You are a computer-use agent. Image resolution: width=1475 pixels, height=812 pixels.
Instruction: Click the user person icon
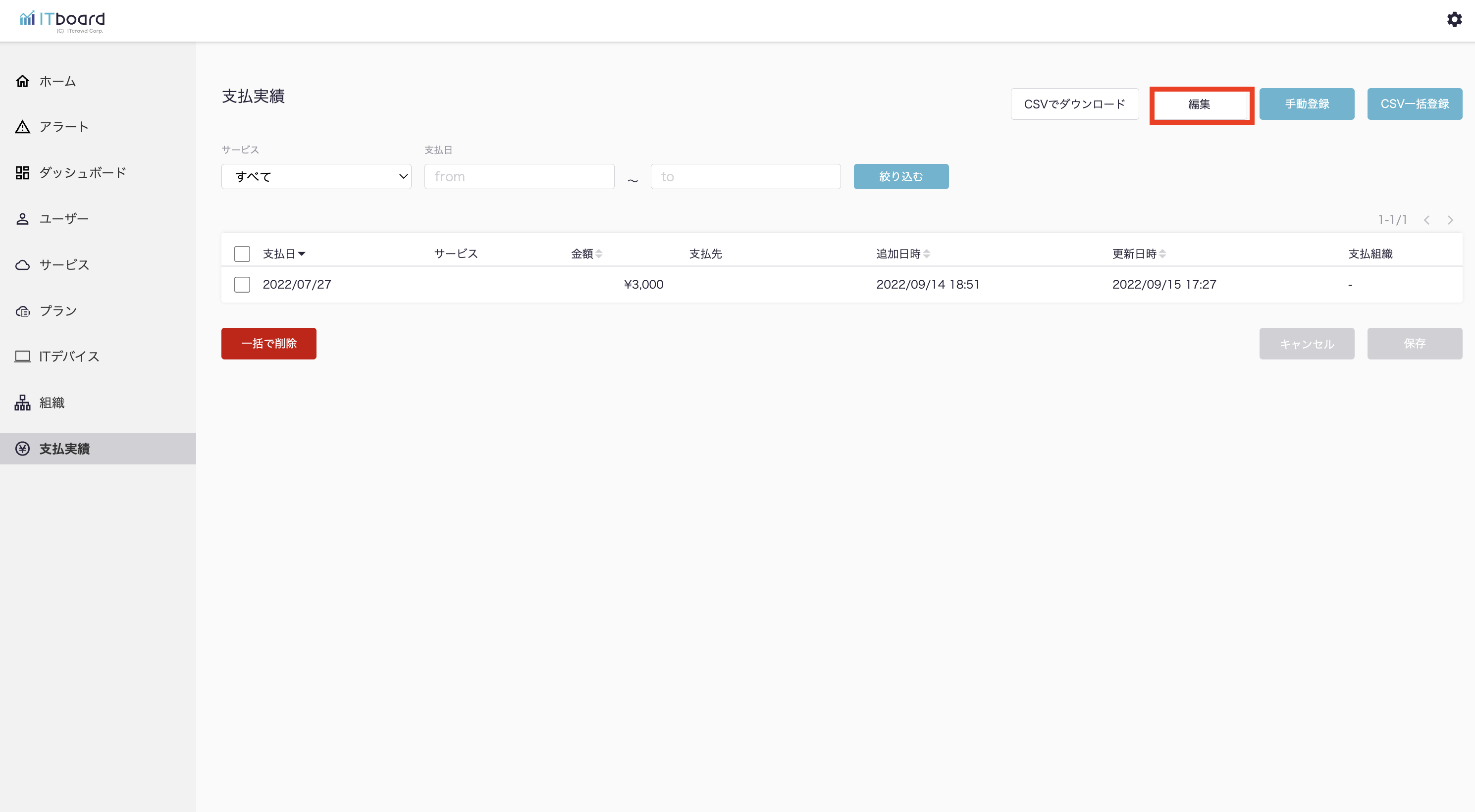pos(22,218)
